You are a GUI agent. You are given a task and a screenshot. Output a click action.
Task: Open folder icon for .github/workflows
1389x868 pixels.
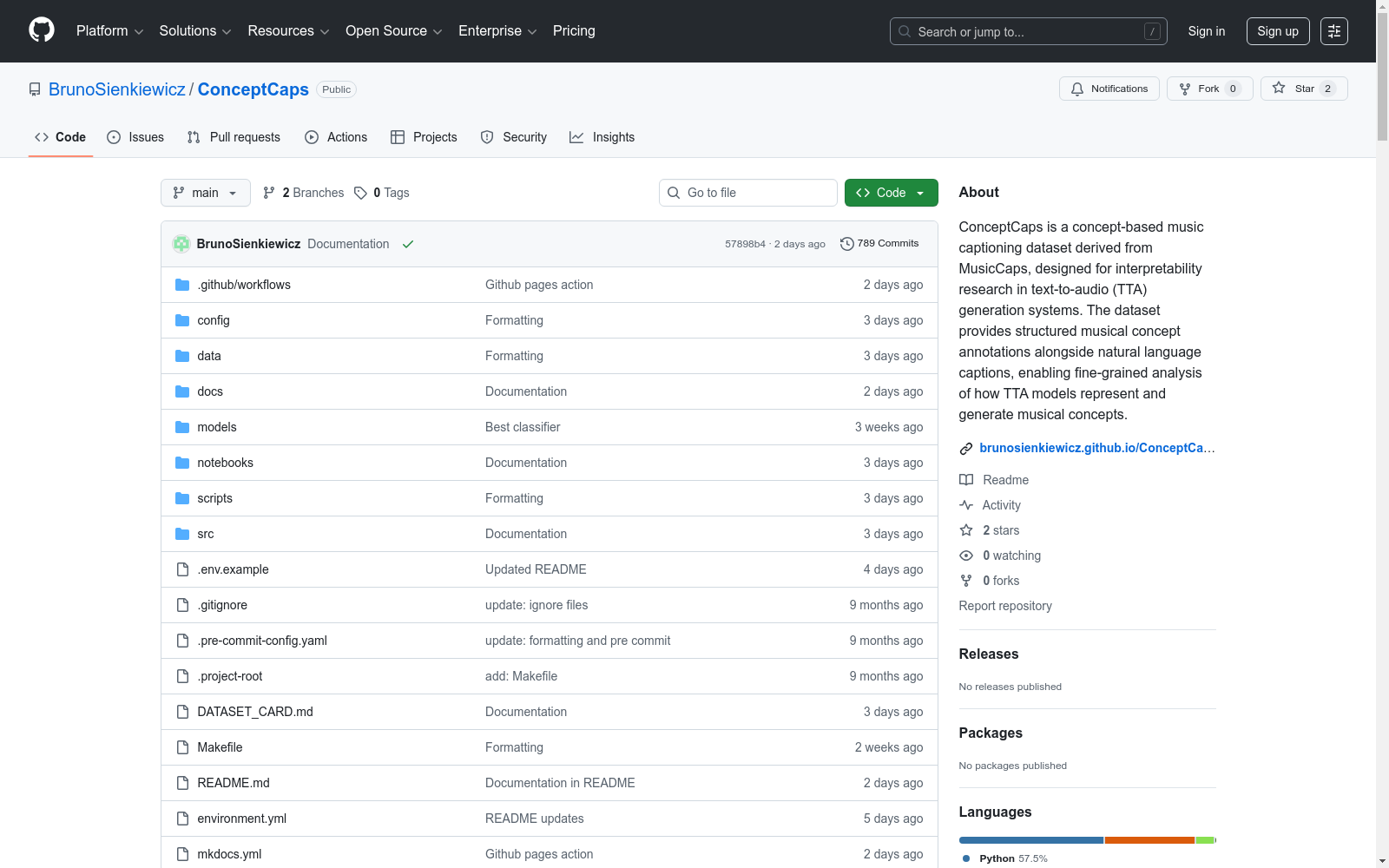[x=182, y=285]
